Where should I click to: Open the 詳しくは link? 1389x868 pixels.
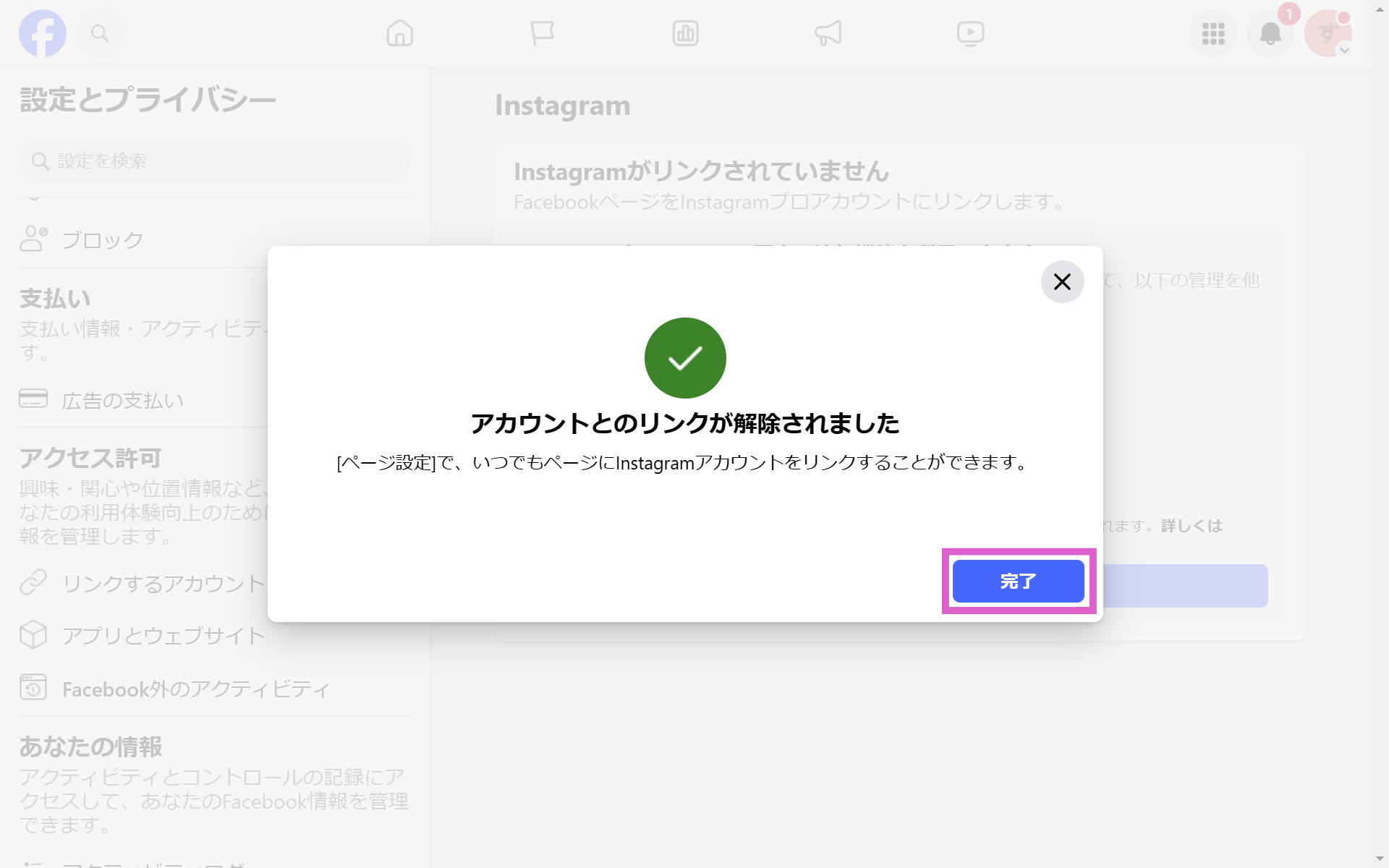coord(1193,526)
